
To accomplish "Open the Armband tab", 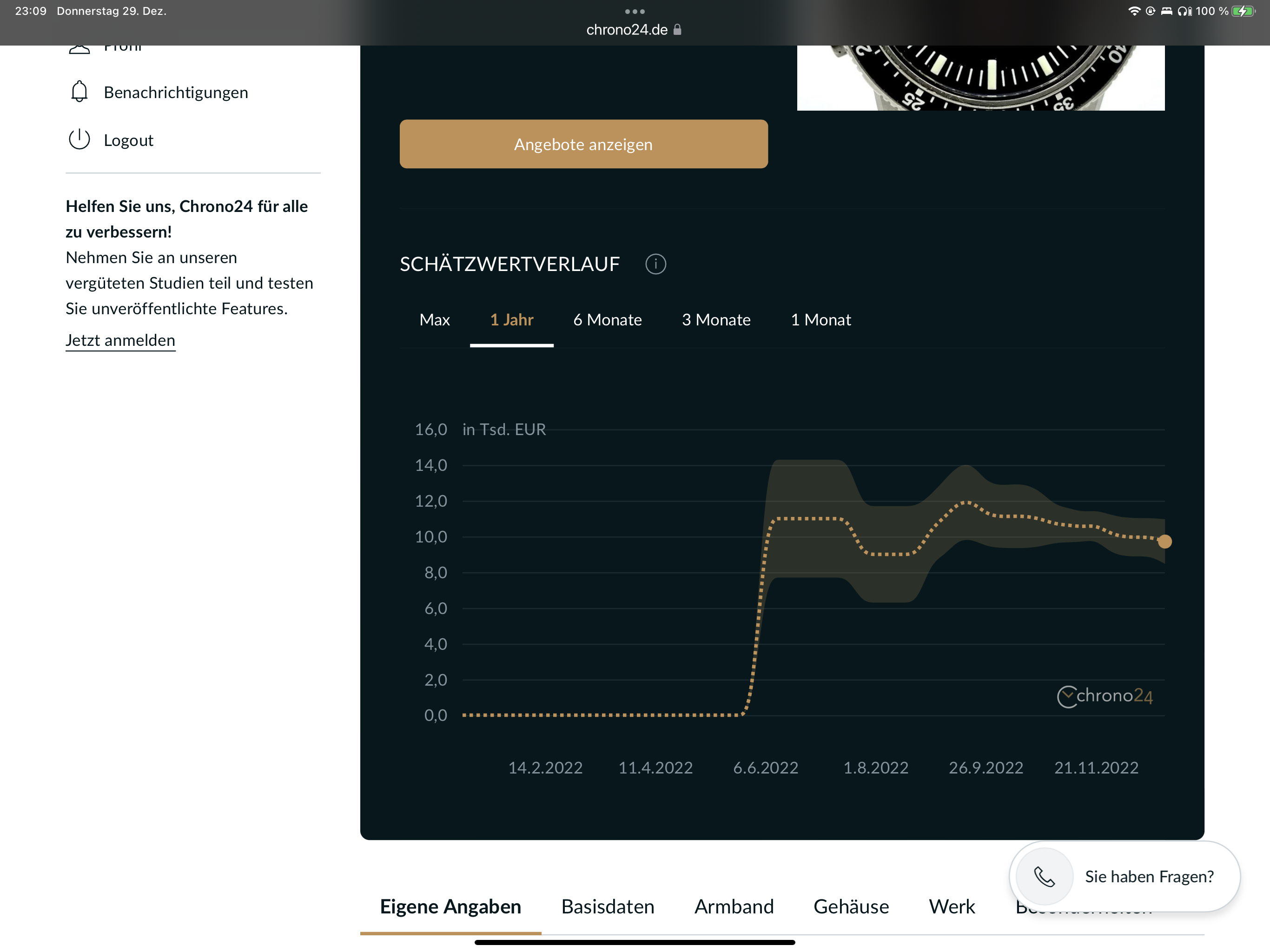I will point(734,906).
